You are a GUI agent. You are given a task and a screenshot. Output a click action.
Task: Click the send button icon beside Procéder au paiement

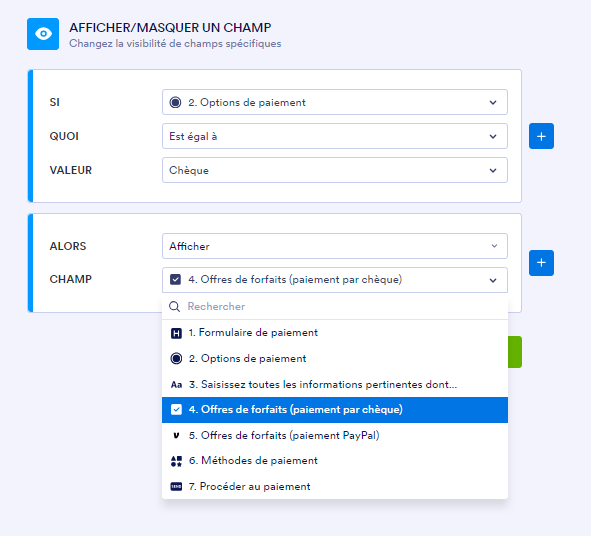click(x=176, y=487)
